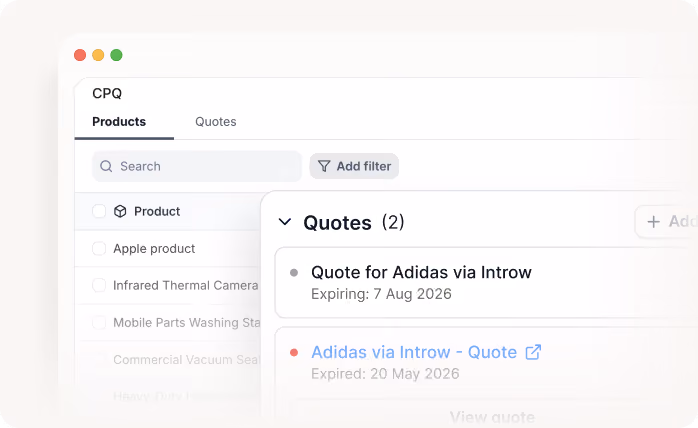Check the Mobile Parts Washing checkbox
The height and width of the screenshot is (428, 698).
click(x=99, y=322)
